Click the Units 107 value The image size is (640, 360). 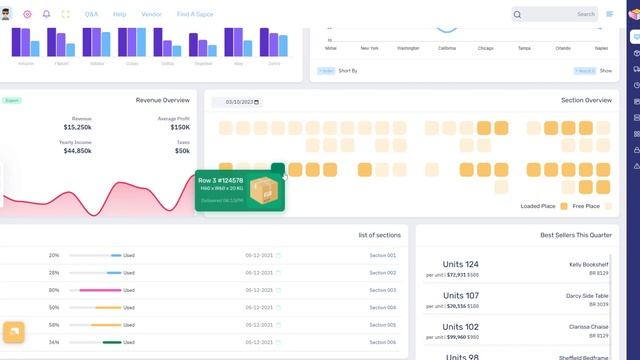(461, 296)
